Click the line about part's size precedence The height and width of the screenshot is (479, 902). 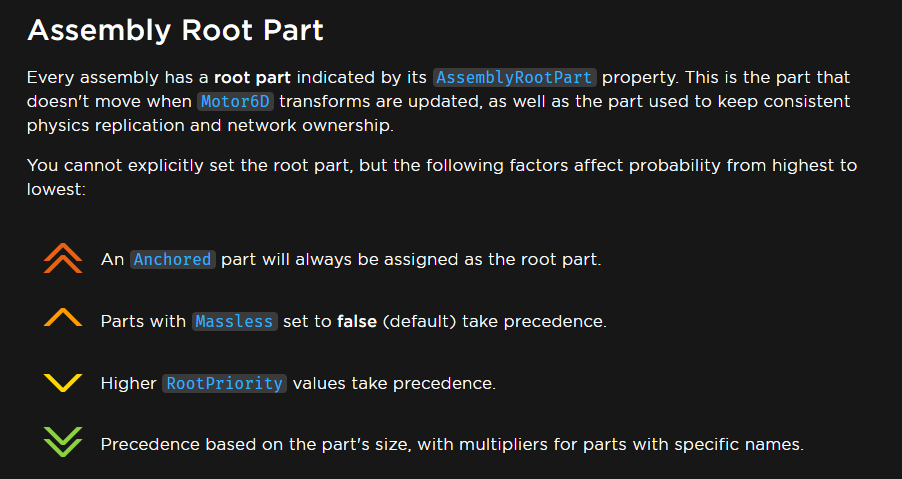(452, 445)
